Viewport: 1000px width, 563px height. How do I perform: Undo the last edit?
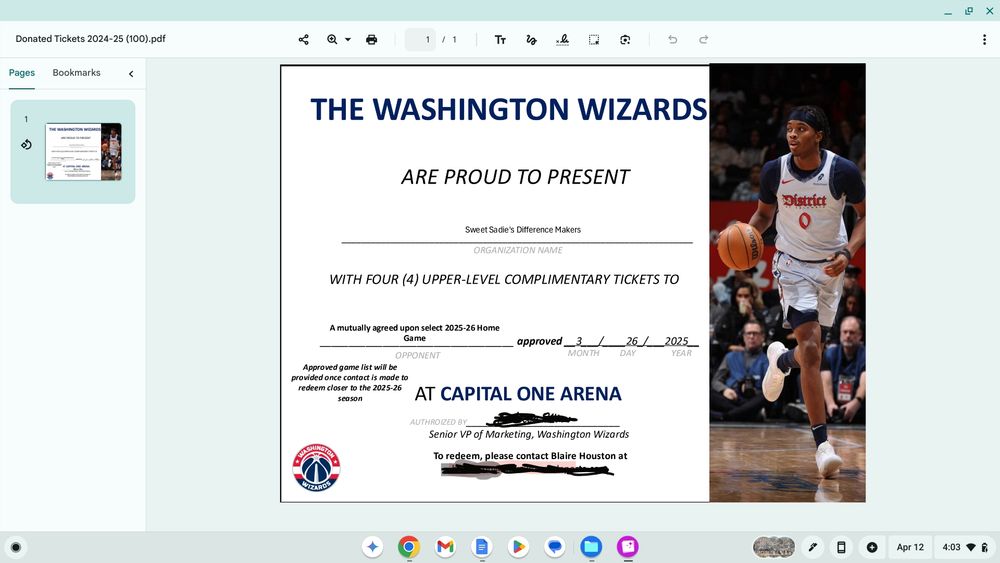tap(672, 40)
